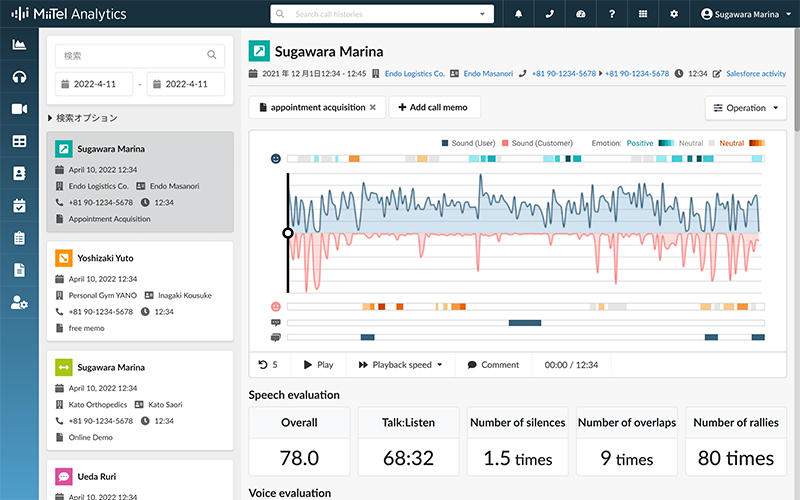Select the Sugawara Marina Kato Orthopedics card

[x=140, y=400]
